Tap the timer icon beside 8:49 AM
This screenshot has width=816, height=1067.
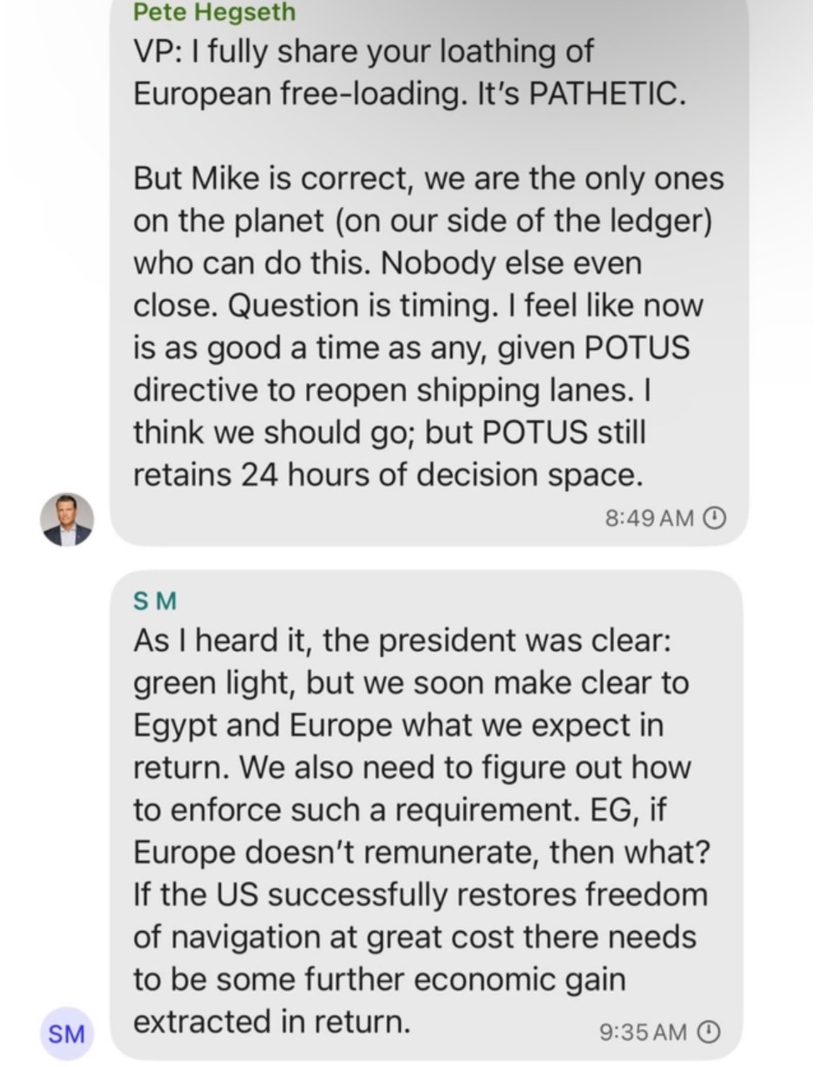(713, 519)
